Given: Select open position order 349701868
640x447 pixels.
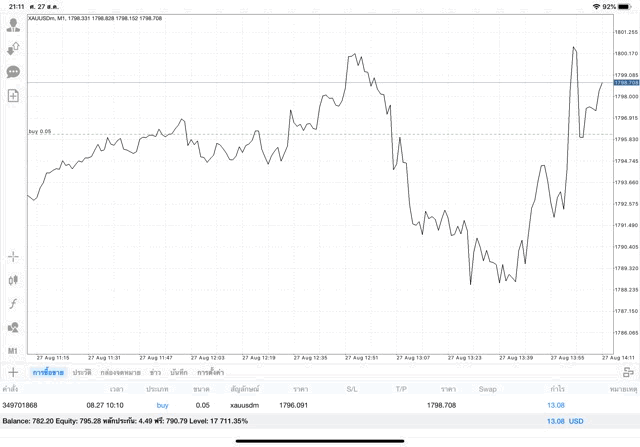Looking at the screenshot, I should 23,404.
